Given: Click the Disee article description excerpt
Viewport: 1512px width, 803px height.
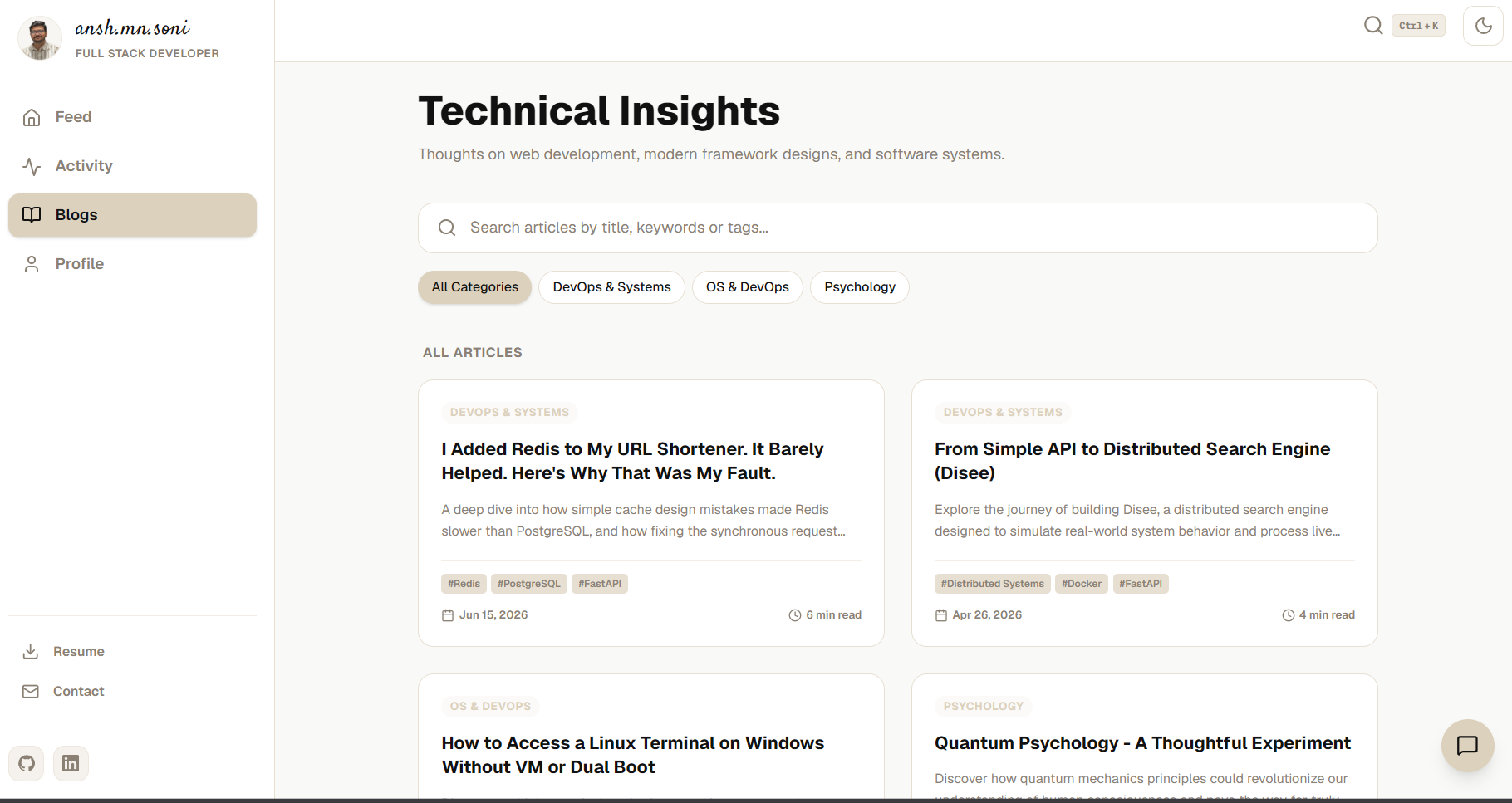Looking at the screenshot, I should (1137, 521).
